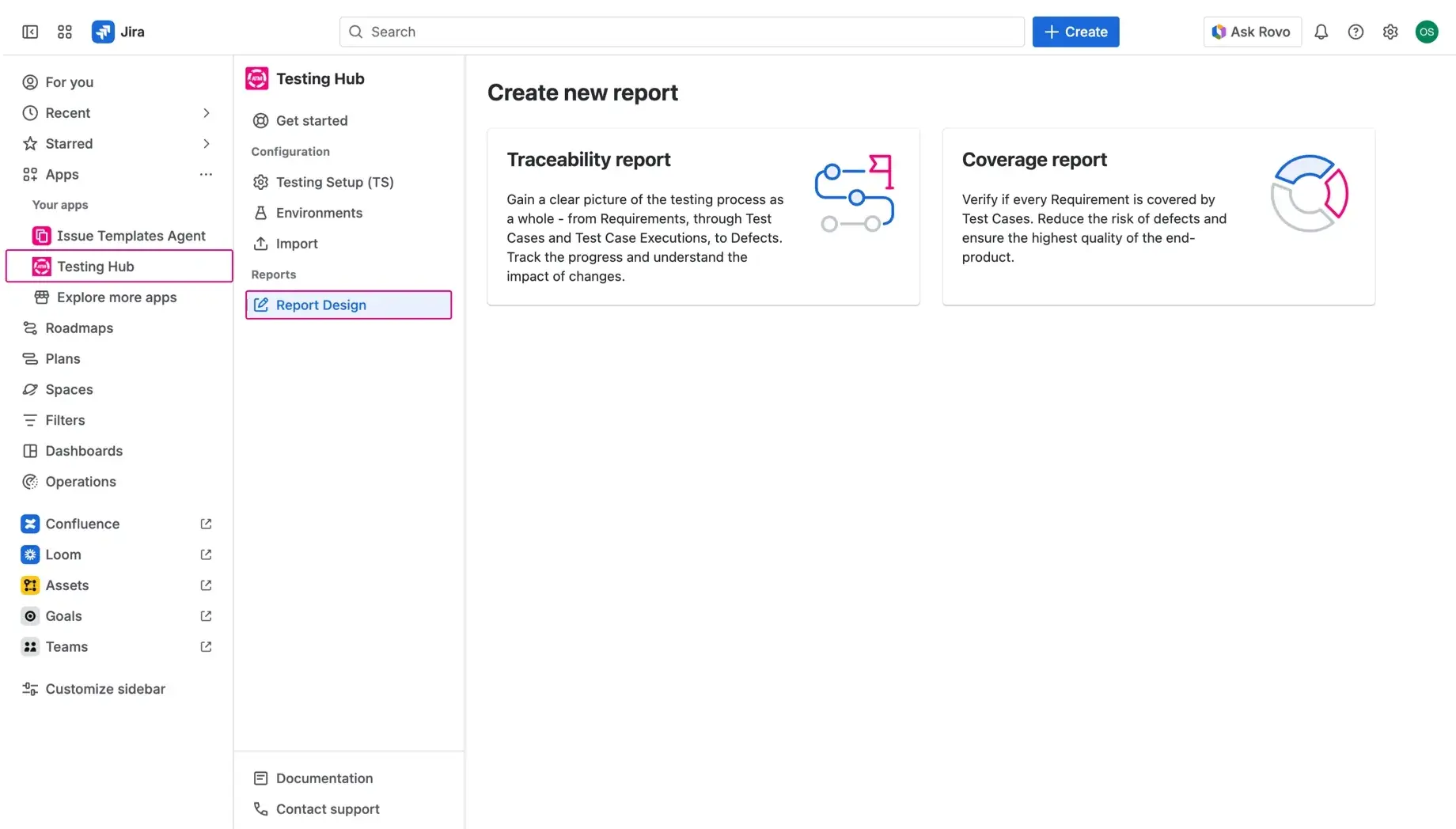
Task: Open the OS profile avatar
Action: tap(1428, 32)
